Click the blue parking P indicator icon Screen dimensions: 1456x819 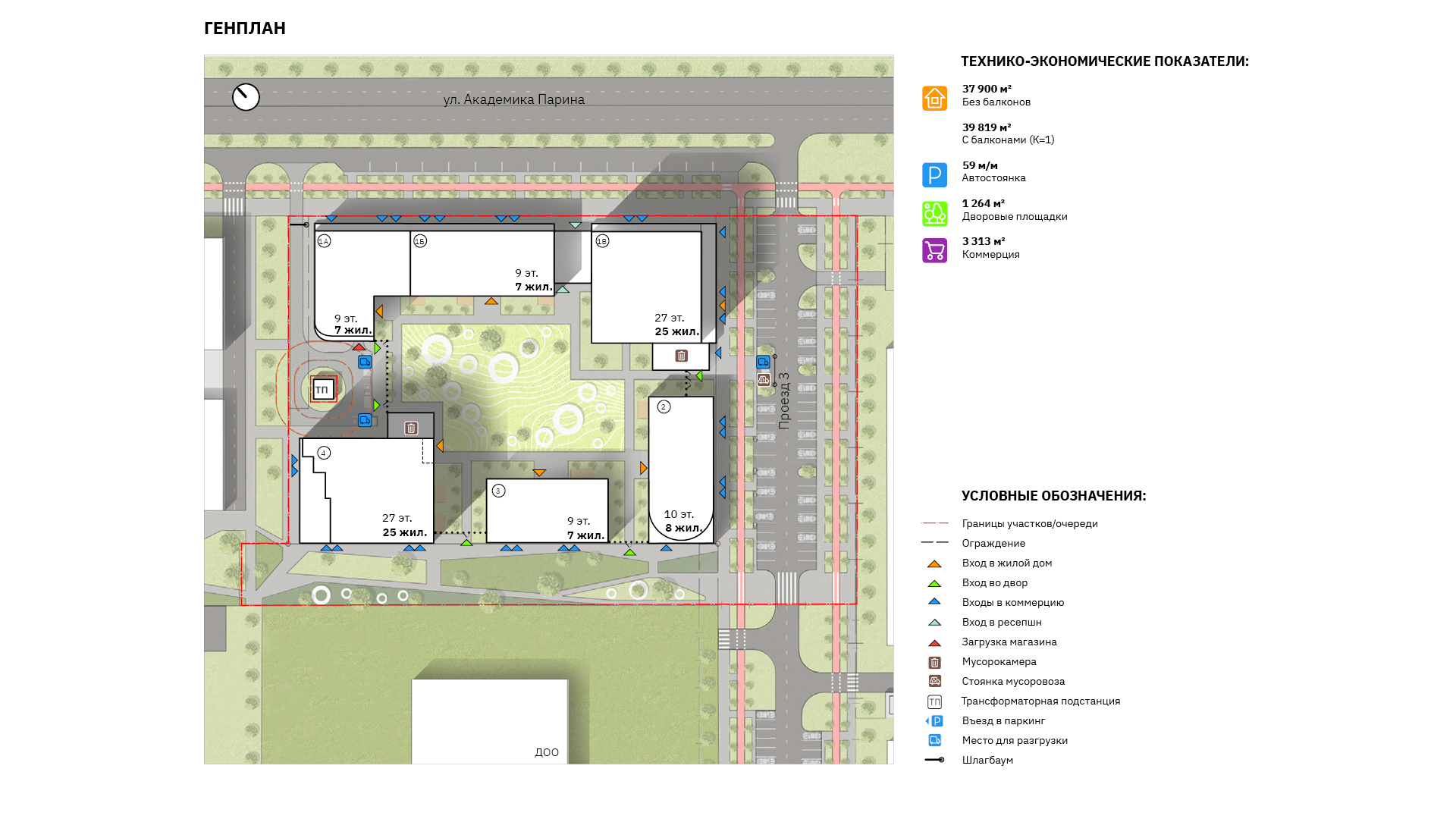(x=934, y=175)
